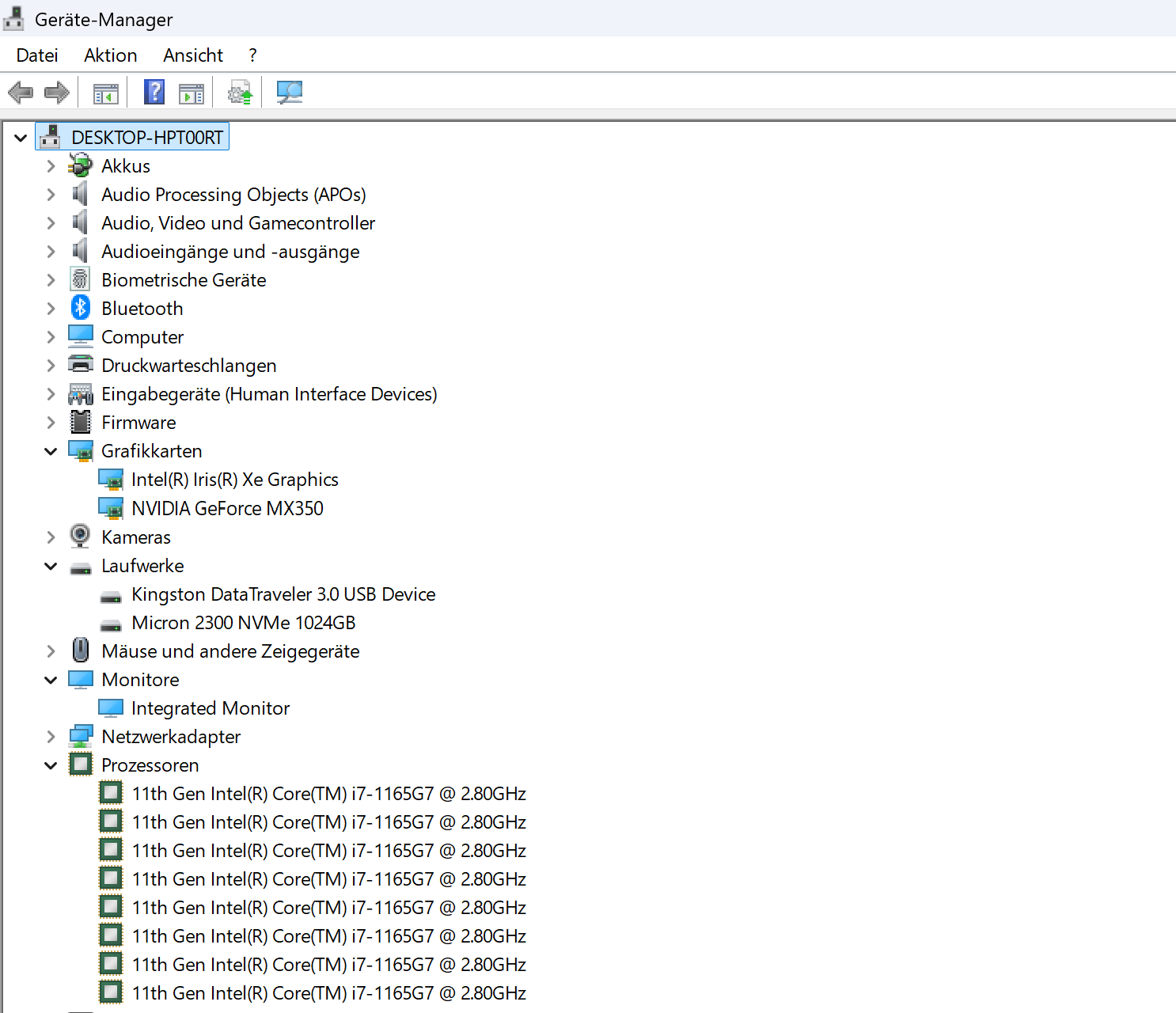Click the computer icon beside DESKTOP-HPT00RT
Viewport: 1176px width, 1013px height.
50,137
